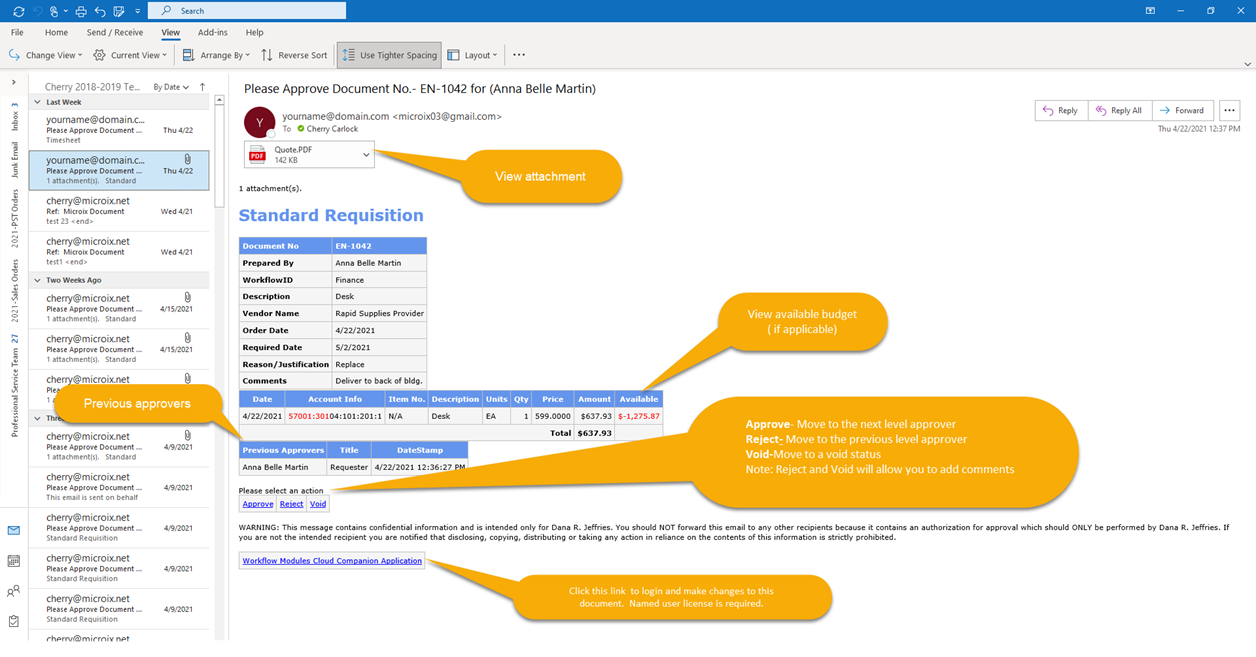The image size is (1256, 657).
Task: Click the message list vertical scrollbar
Action: pos(219,300)
